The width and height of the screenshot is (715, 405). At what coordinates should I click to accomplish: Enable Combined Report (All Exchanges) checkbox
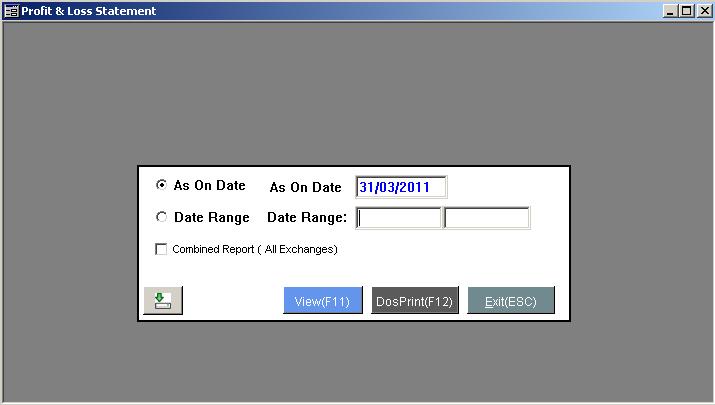(x=162, y=249)
